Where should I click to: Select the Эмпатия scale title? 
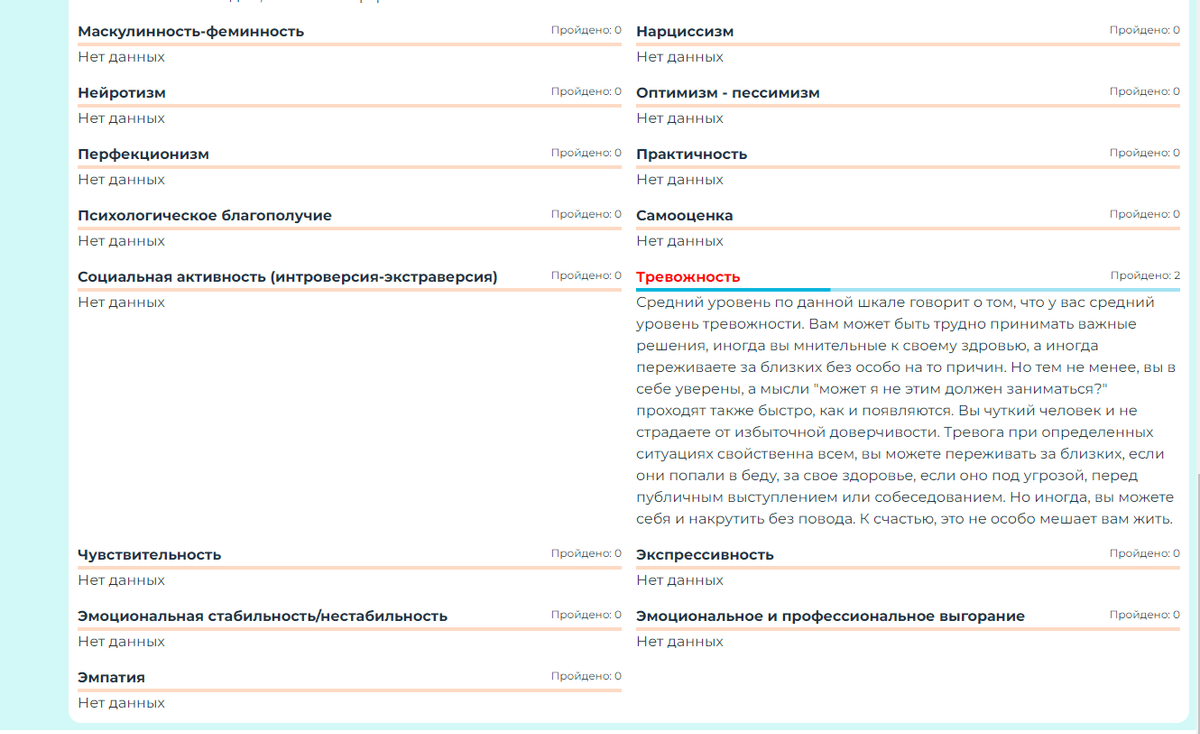(112, 678)
